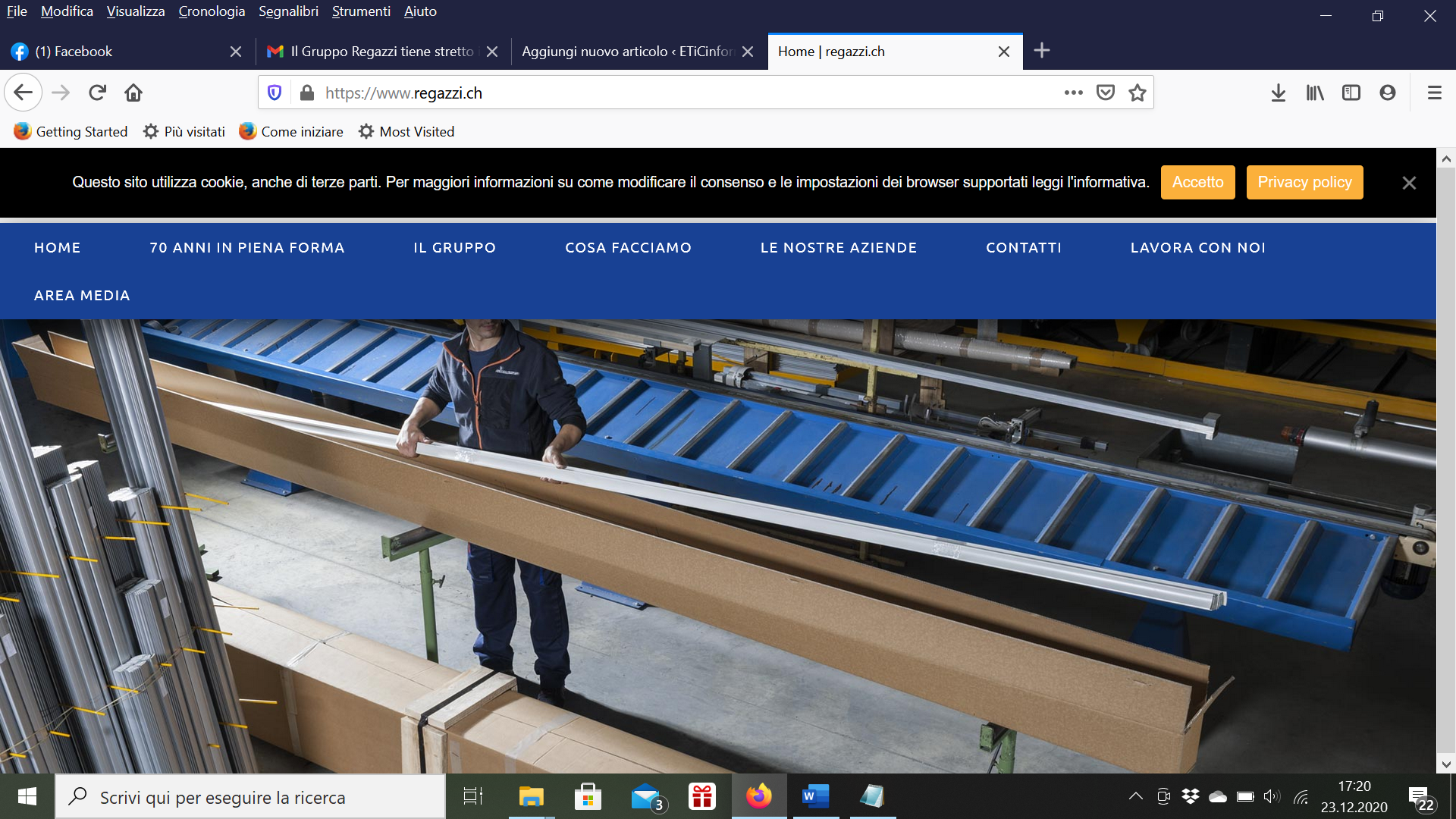Open page actions three-dot menu
Viewport: 1456px width, 819px height.
[1073, 93]
